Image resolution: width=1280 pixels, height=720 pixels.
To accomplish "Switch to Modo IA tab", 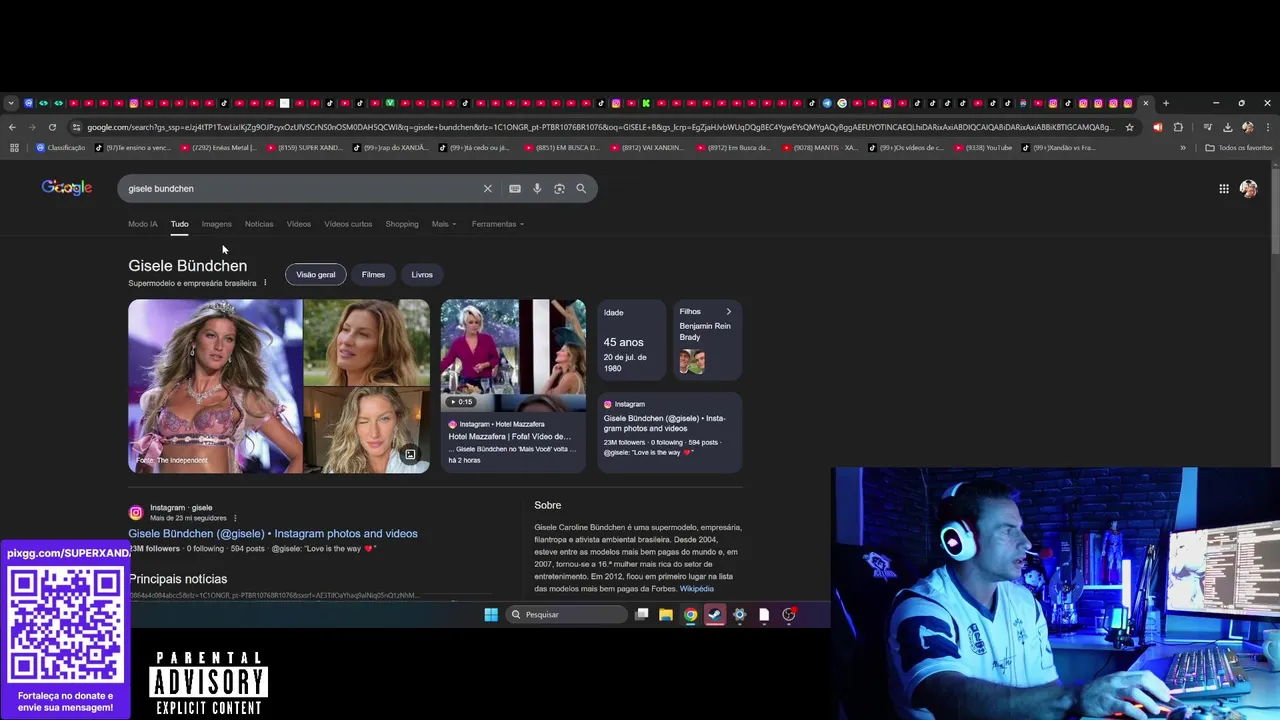I will (x=143, y=224).
